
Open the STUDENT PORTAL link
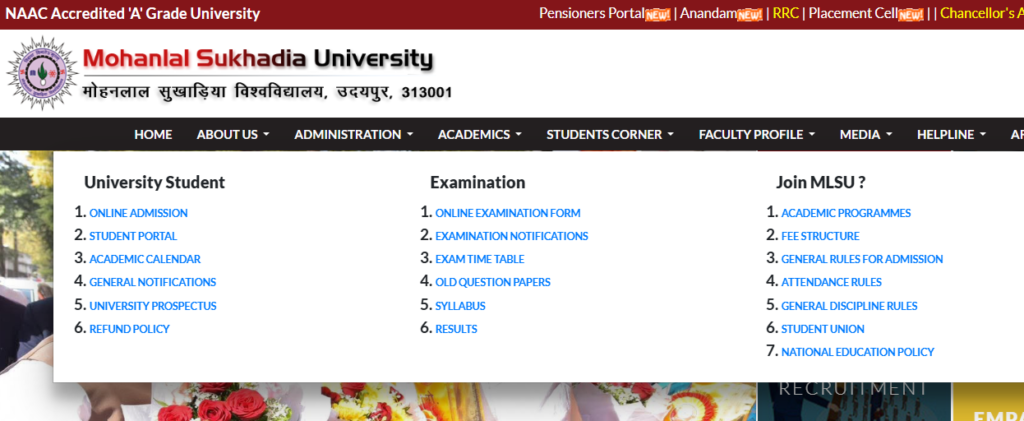(x=133, y=236)
